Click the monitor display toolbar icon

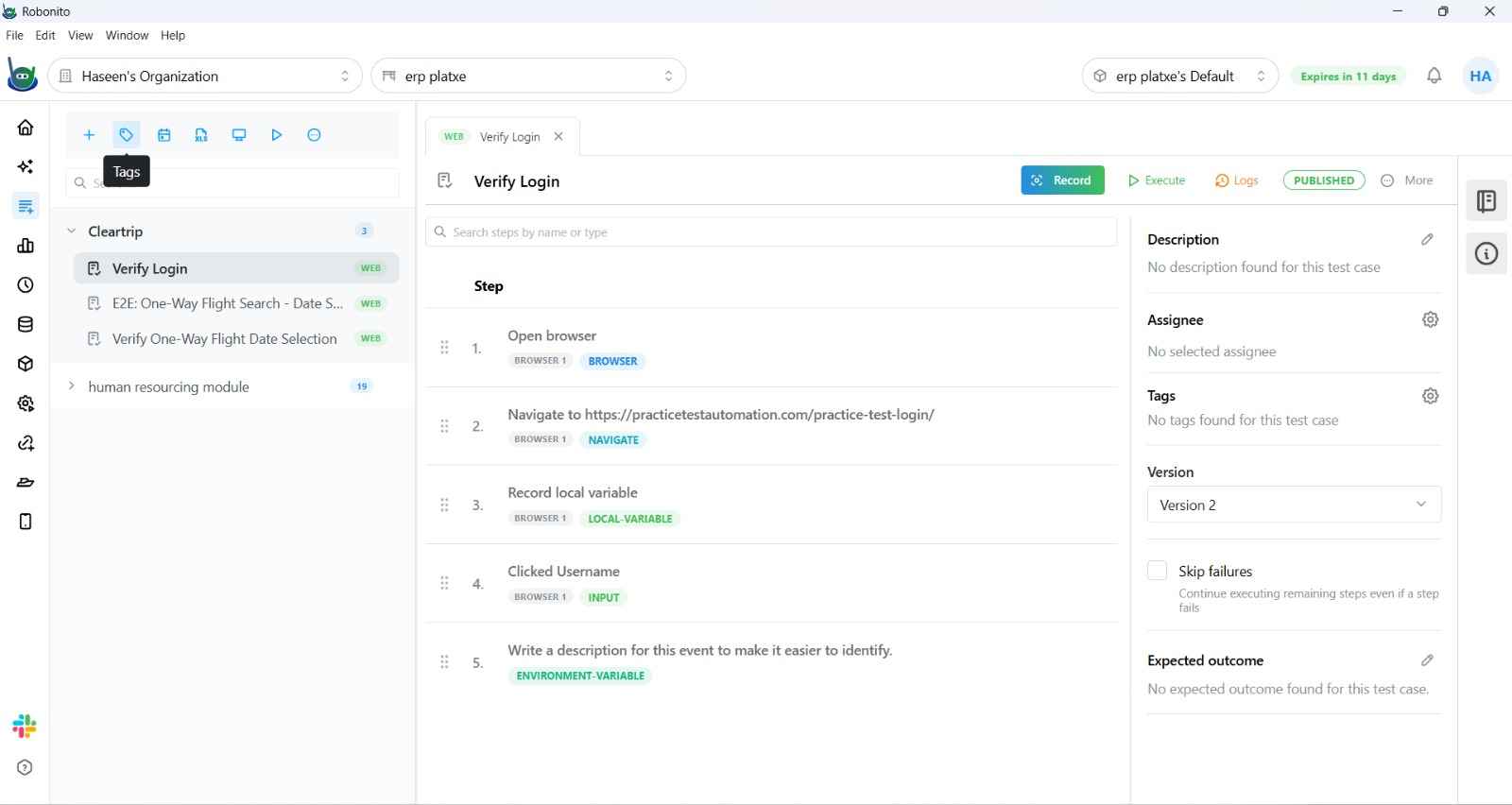[239, 135]
